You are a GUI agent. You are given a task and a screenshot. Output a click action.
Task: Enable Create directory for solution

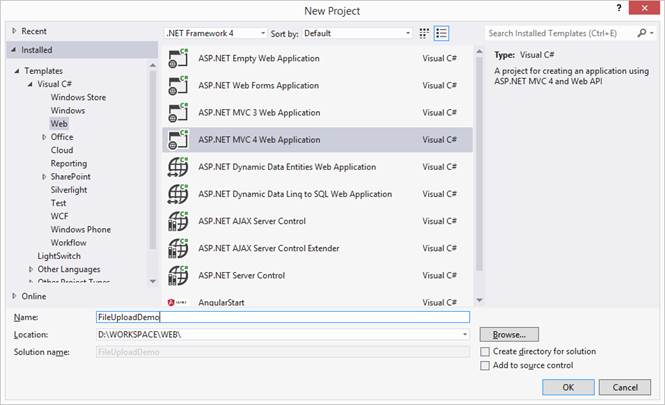(x=485, y=352)
